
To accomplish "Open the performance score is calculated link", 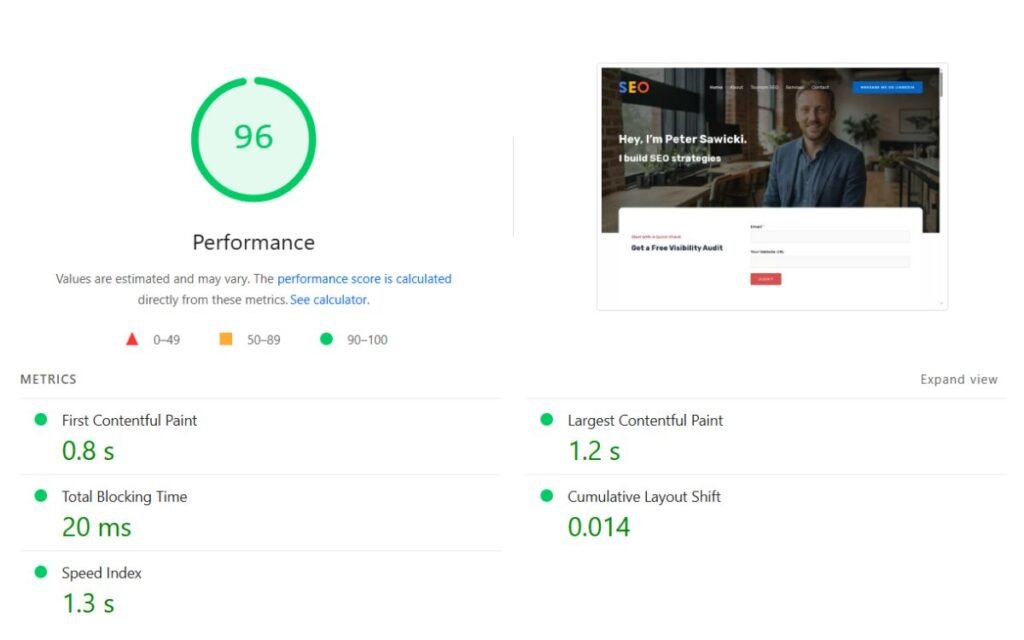I will pos(364,279).
